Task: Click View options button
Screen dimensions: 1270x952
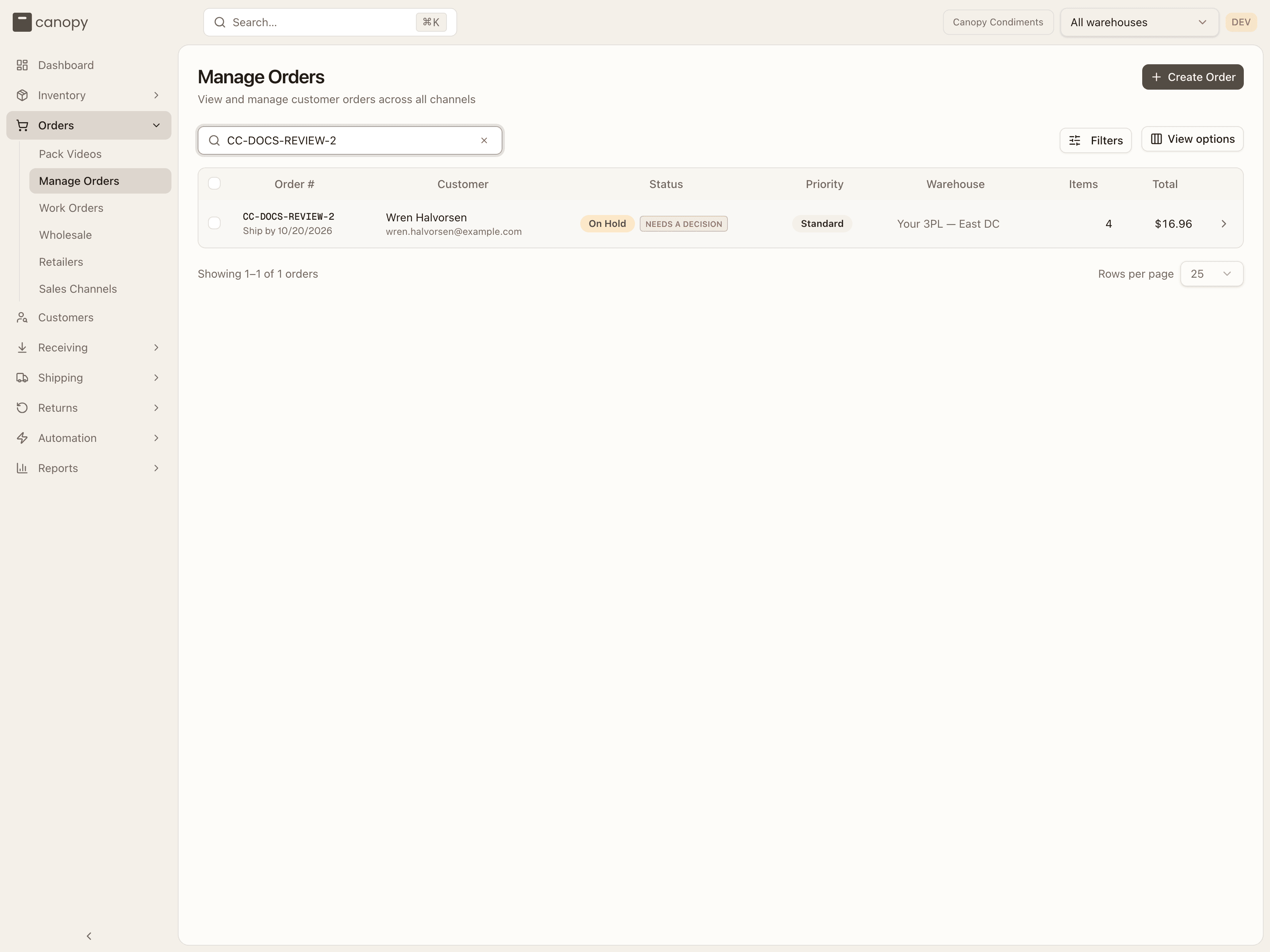Action: click(x=1192, y=140)
